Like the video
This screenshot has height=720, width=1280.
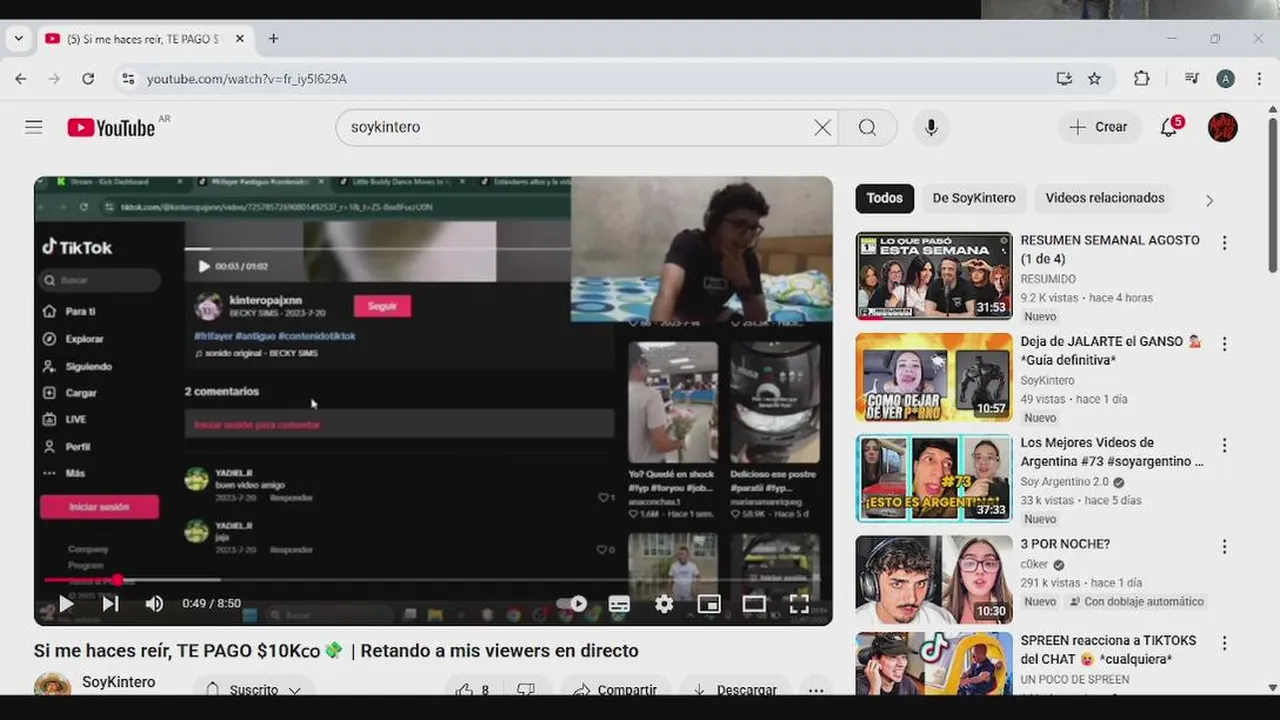coord(472,689)
